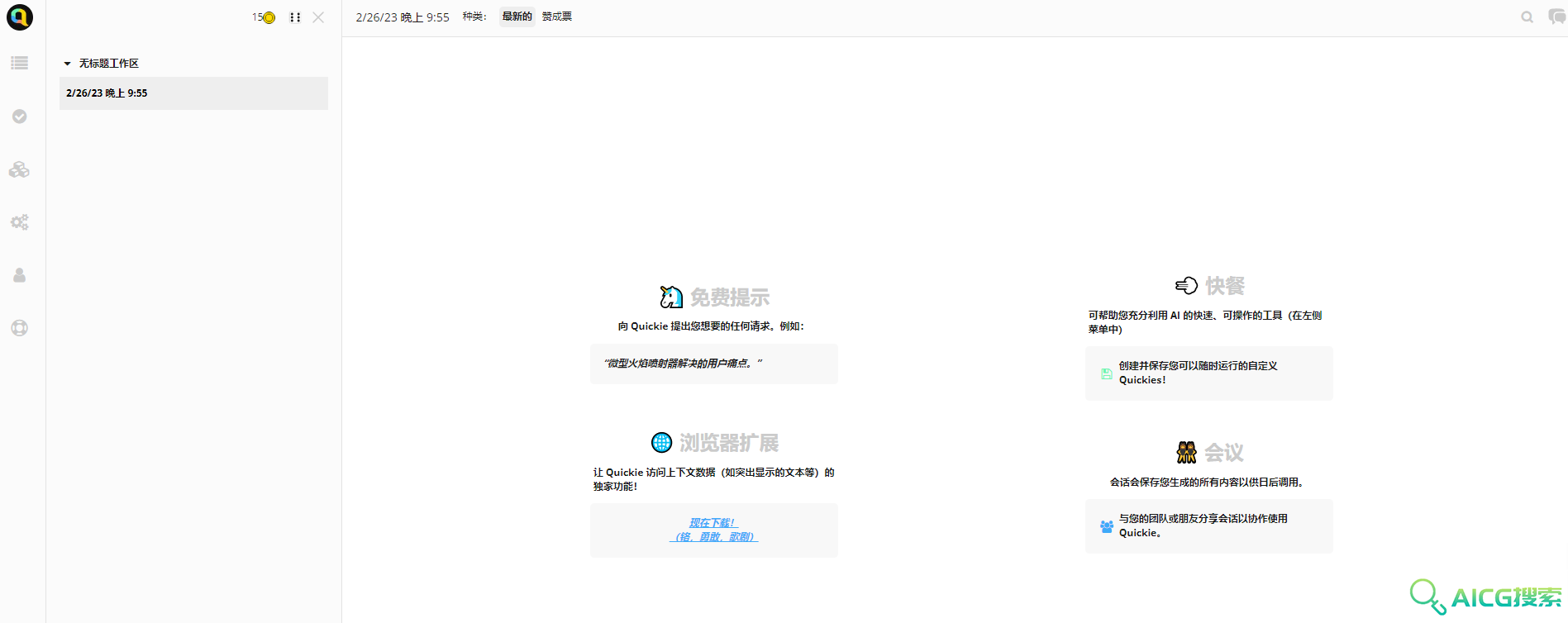Click the globe 浏览器扩展 icon
The height and width of the screenshot is (623, 1568).
click(662, 443)
